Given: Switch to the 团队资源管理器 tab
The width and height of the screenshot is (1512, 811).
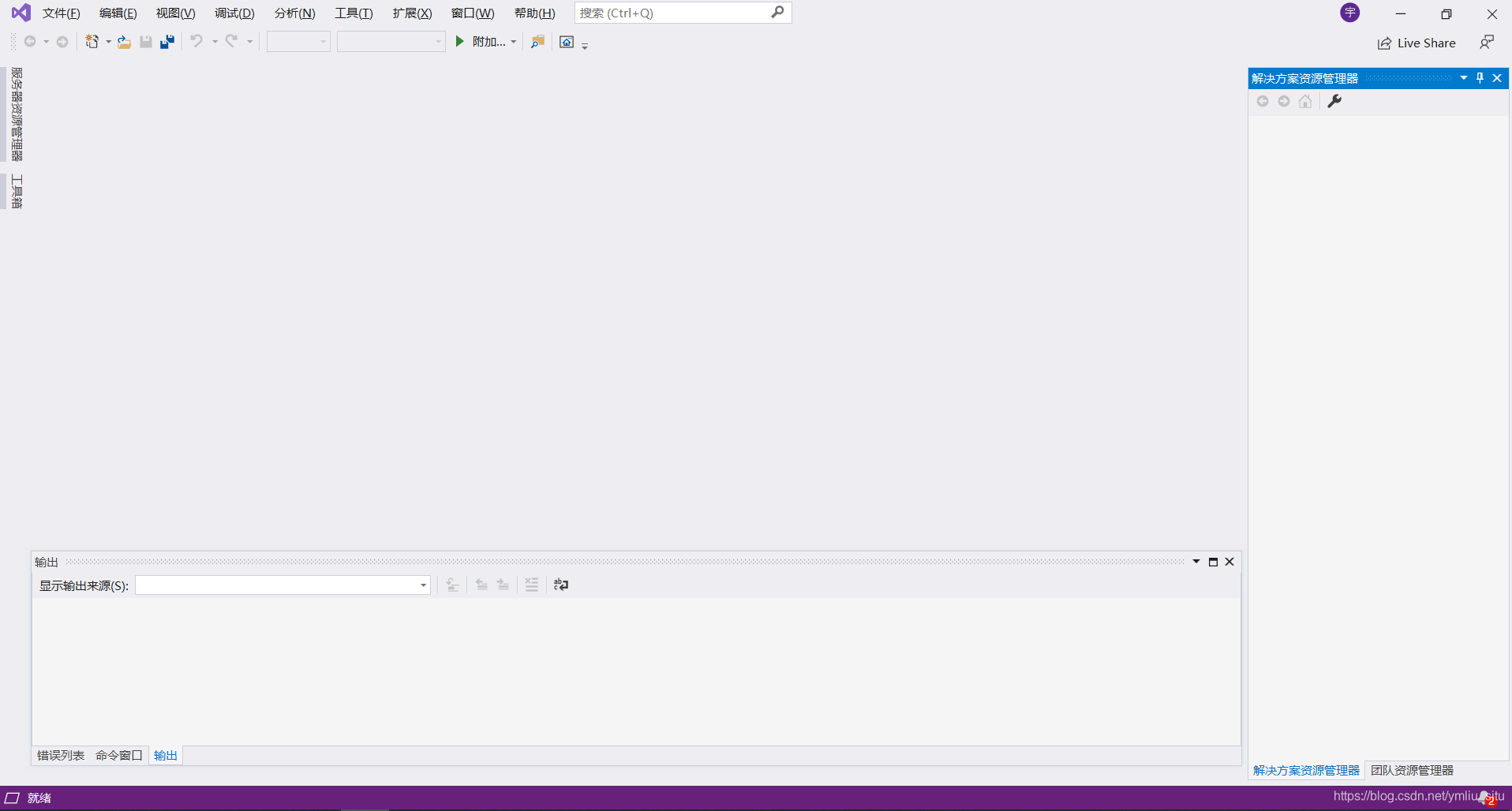Looking at the screenshot, I should click(x=1412, y=771).
